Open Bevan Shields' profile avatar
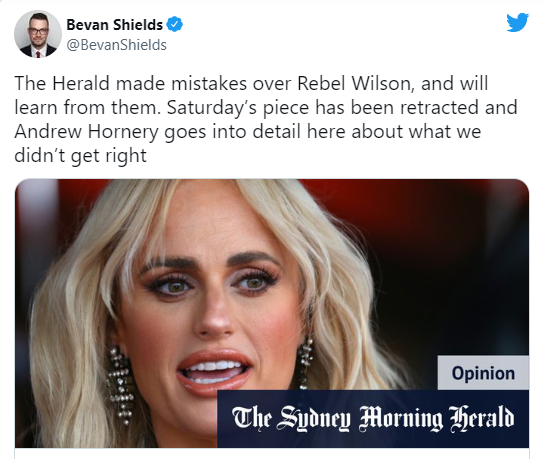 (38, 34)
